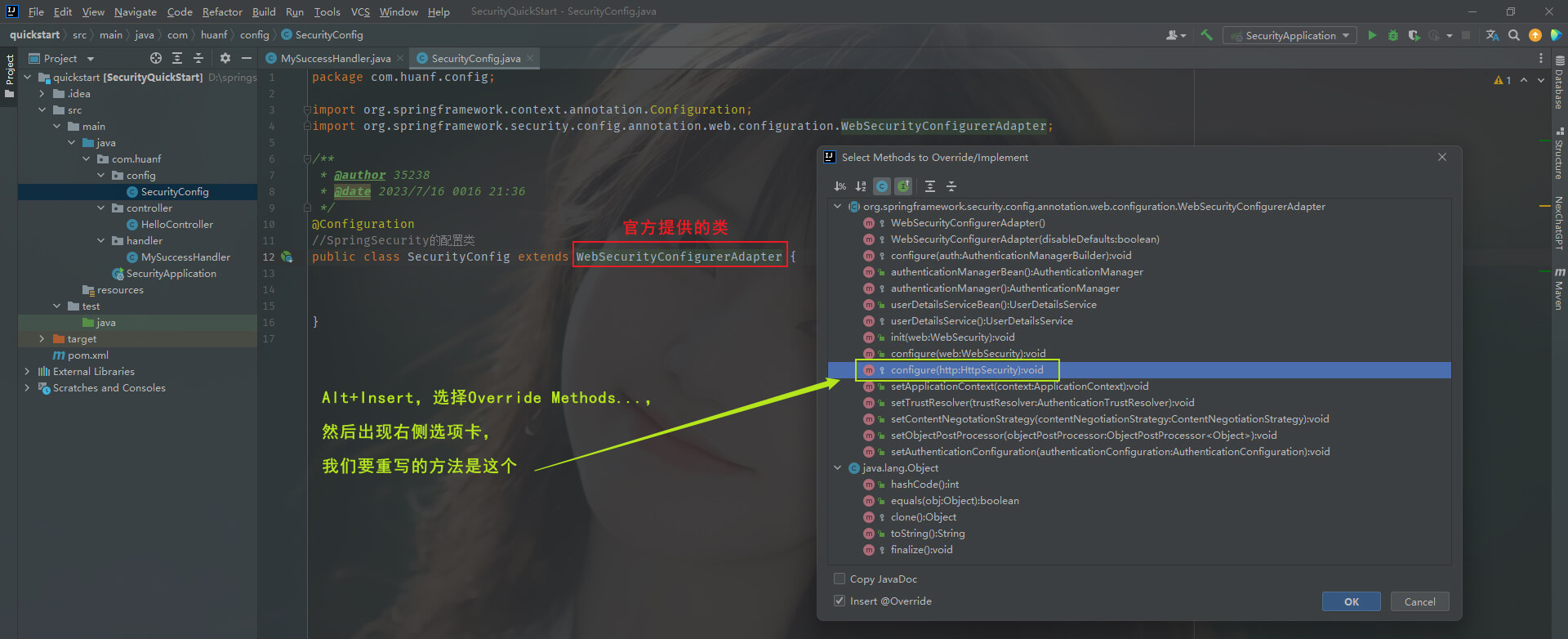This screenshot has width=1568, height=639.
Task: Open the Project panel settings gear
Action: pos(225,58)
